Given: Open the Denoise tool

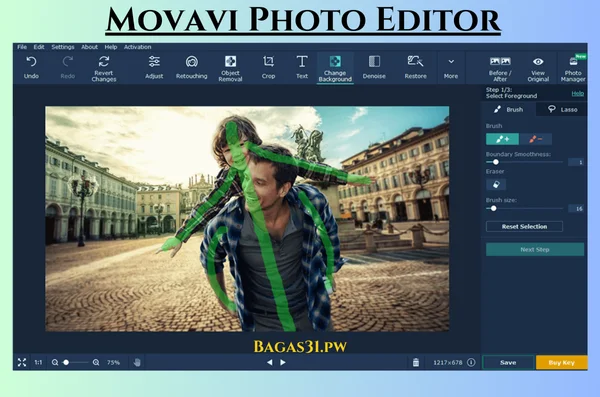Looking at the screenshot, I should [374, 67].
